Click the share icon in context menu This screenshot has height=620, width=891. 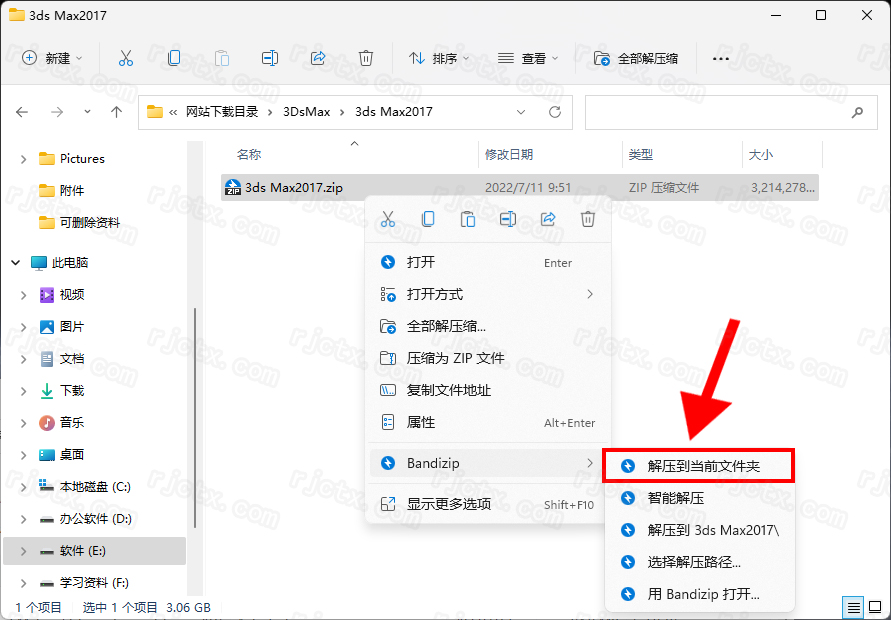tap(548, 219)
